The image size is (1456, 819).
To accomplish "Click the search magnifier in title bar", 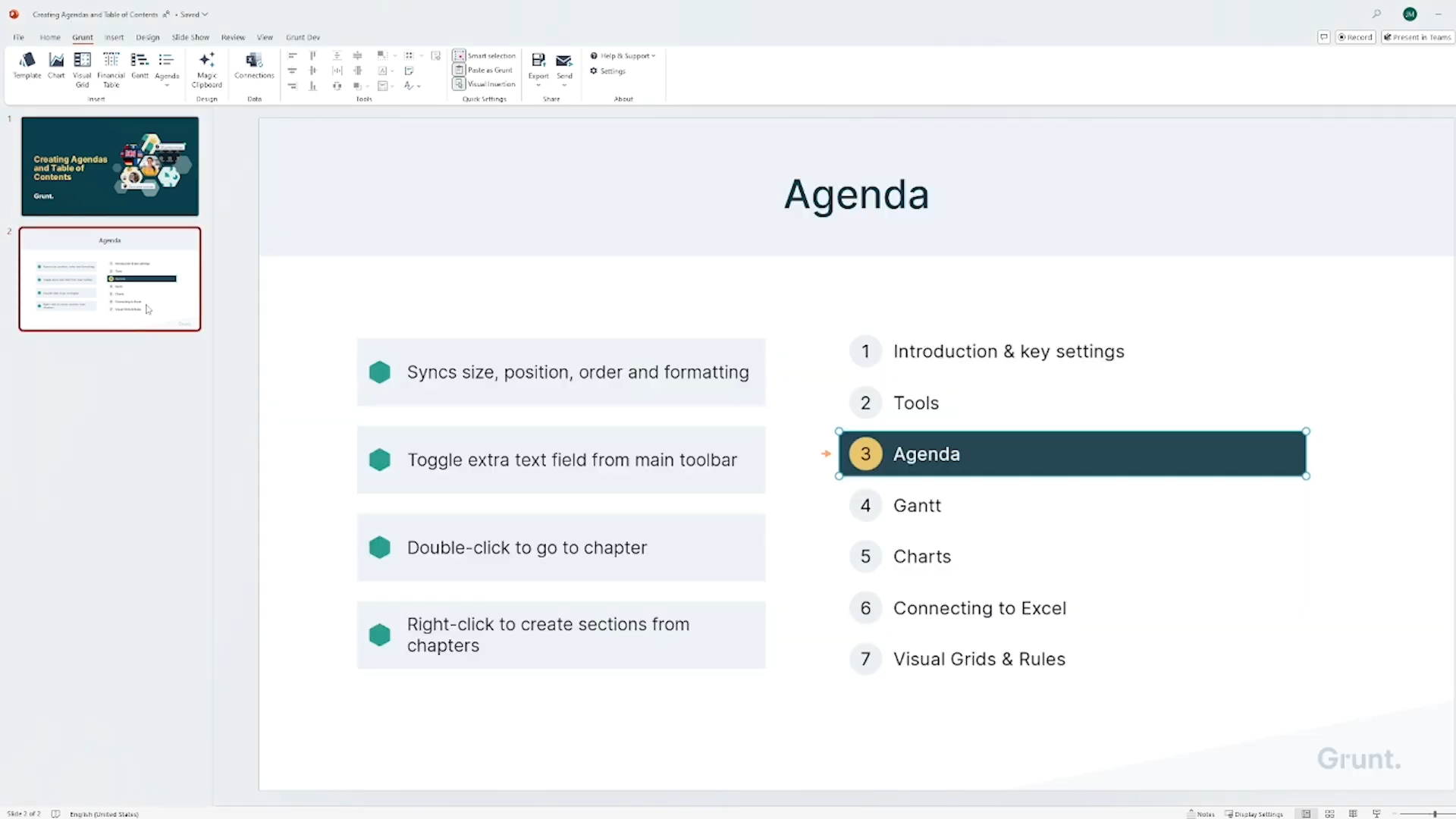I will point(1376,14).
